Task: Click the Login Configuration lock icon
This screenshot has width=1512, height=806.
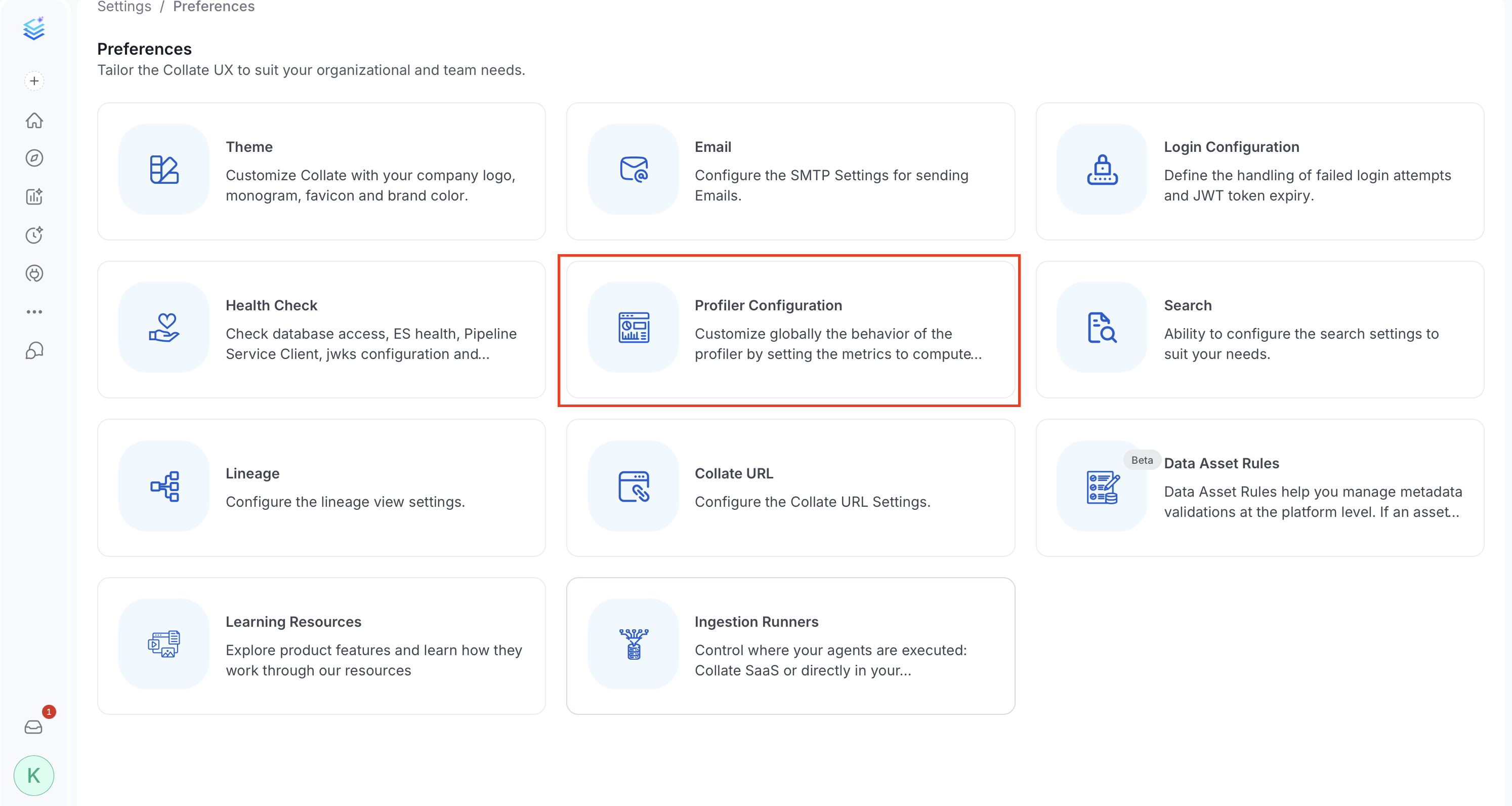Action: pyautogui.click(x=1102, y=169)
